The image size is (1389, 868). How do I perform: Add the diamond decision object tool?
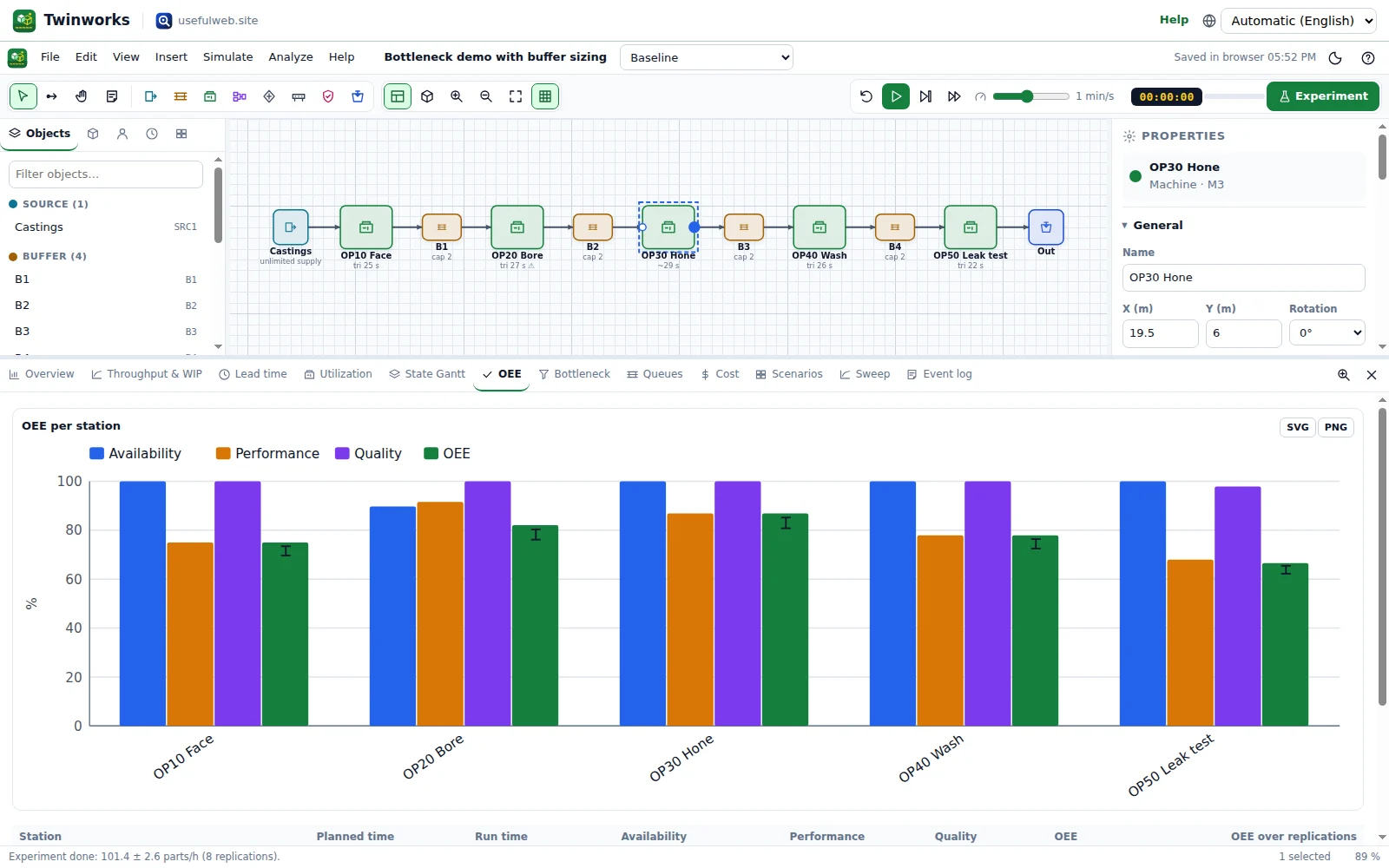pos(269,96)
